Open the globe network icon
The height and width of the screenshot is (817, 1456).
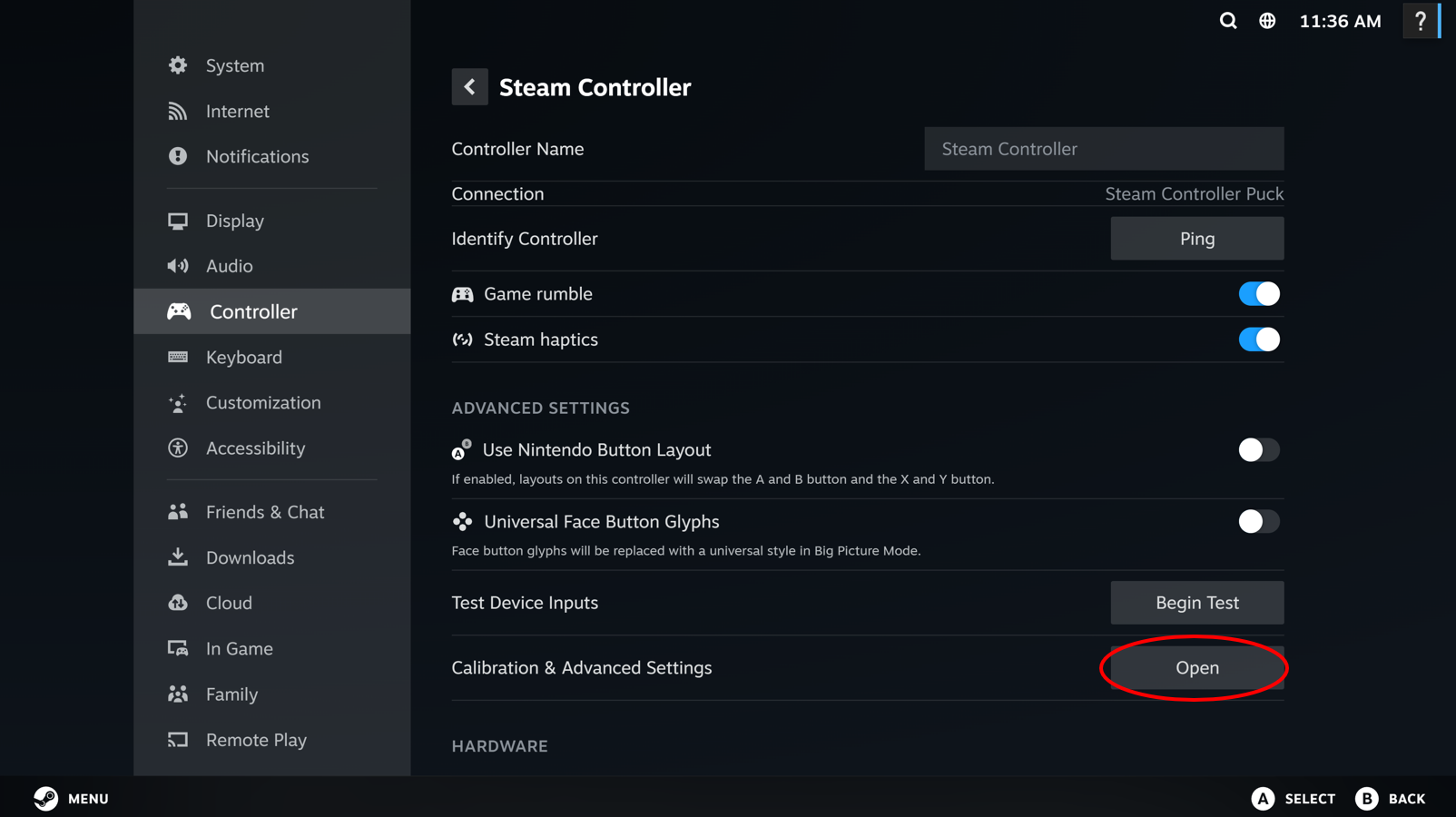(1267, 21)
